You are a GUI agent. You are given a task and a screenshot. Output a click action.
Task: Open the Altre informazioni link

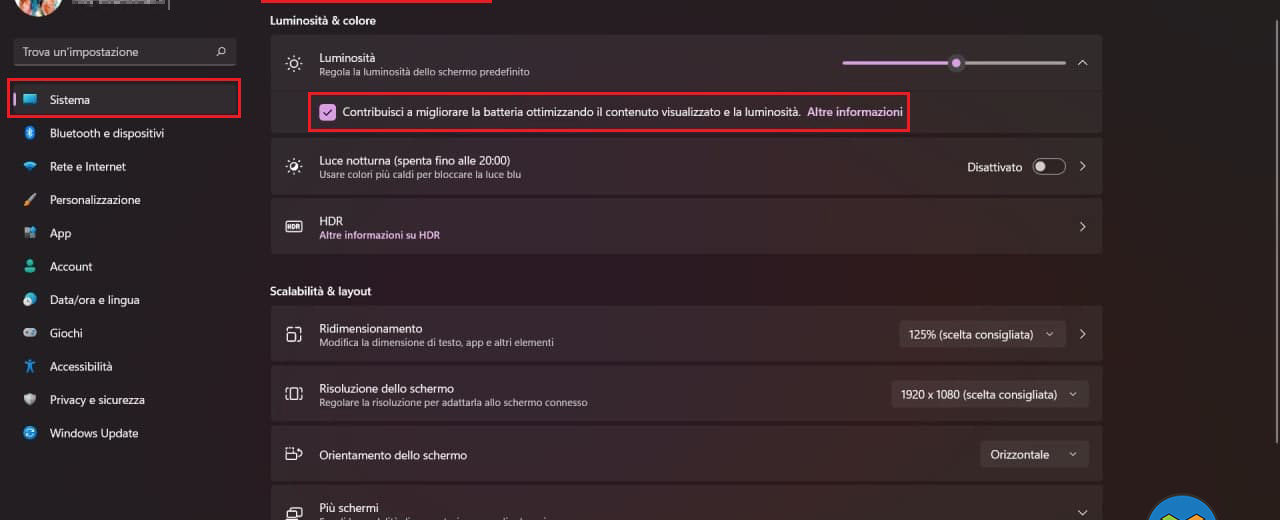(855, 112)
